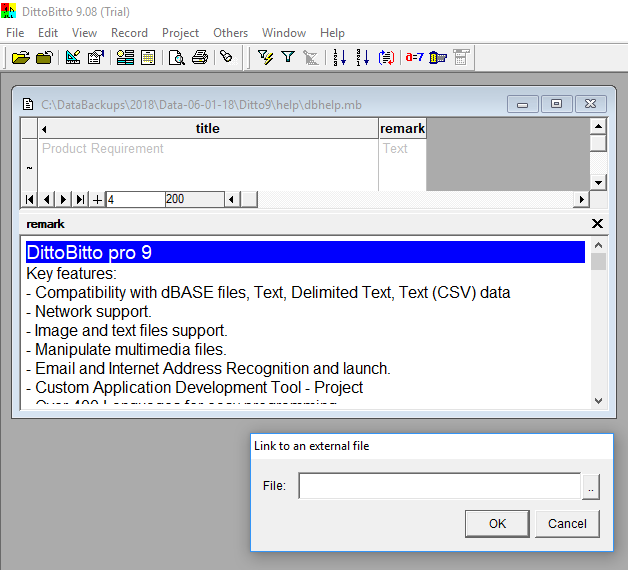Click the table vertical scrollbar down arrow
Viewport: 628px width, 570px height.
[598, 183]
